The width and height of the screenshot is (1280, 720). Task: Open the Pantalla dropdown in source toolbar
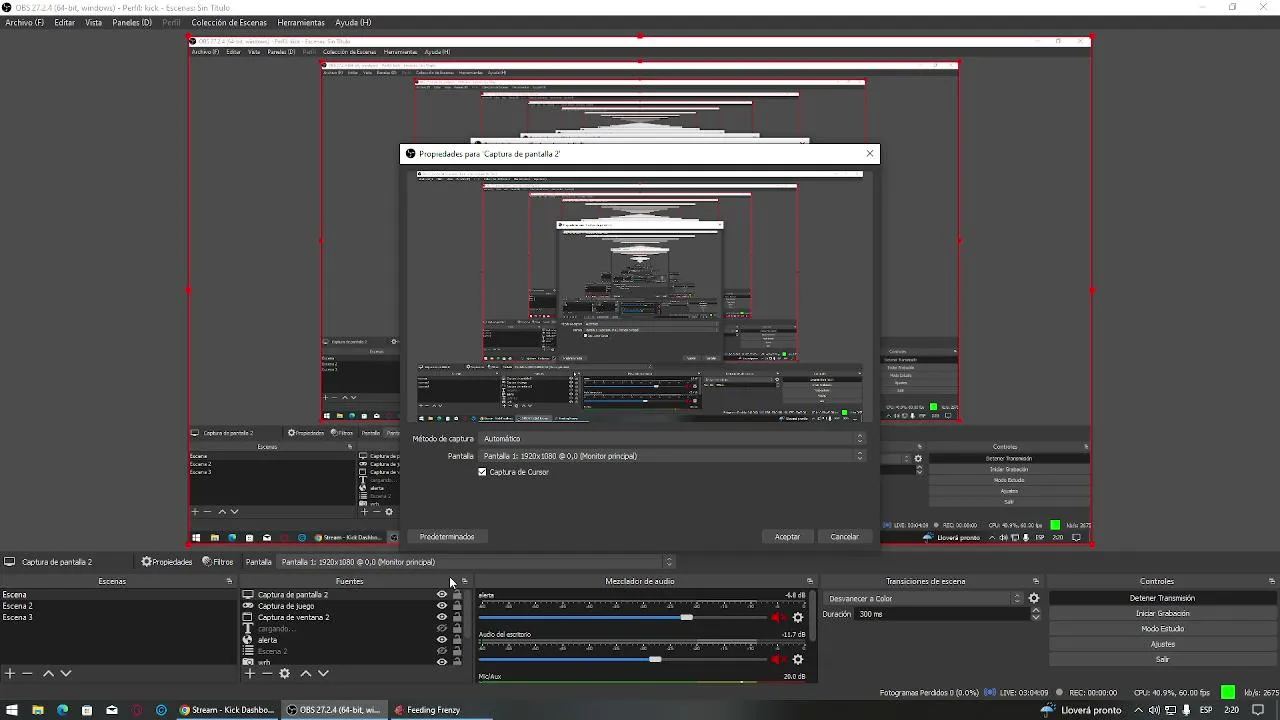476,562
